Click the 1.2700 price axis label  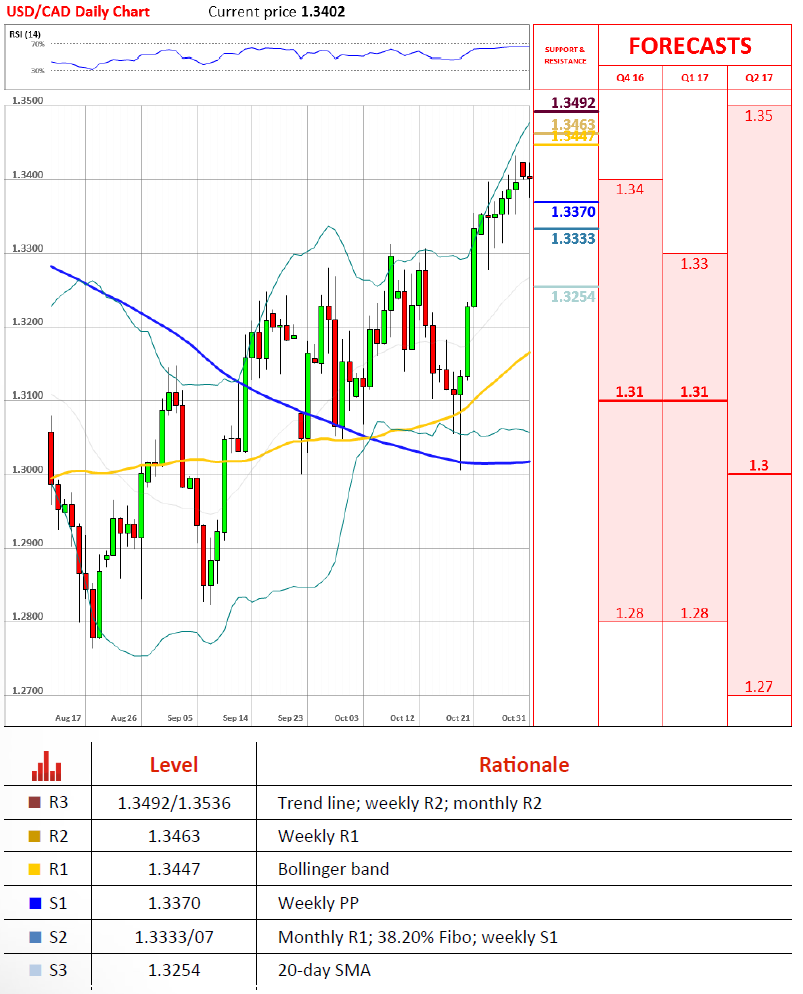28,690
